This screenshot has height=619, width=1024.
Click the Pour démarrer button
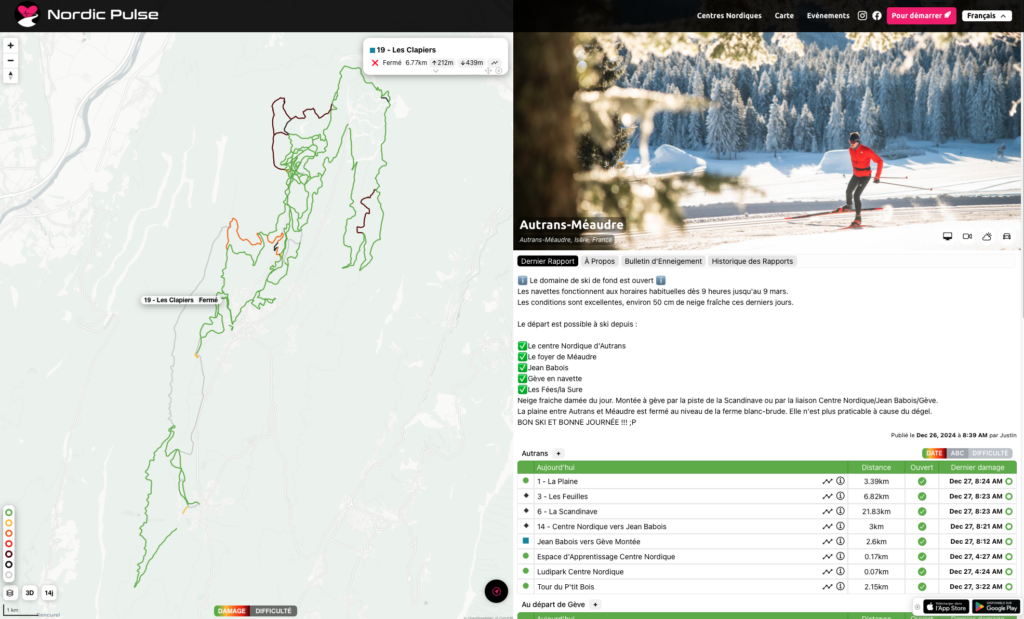point(921,16)
